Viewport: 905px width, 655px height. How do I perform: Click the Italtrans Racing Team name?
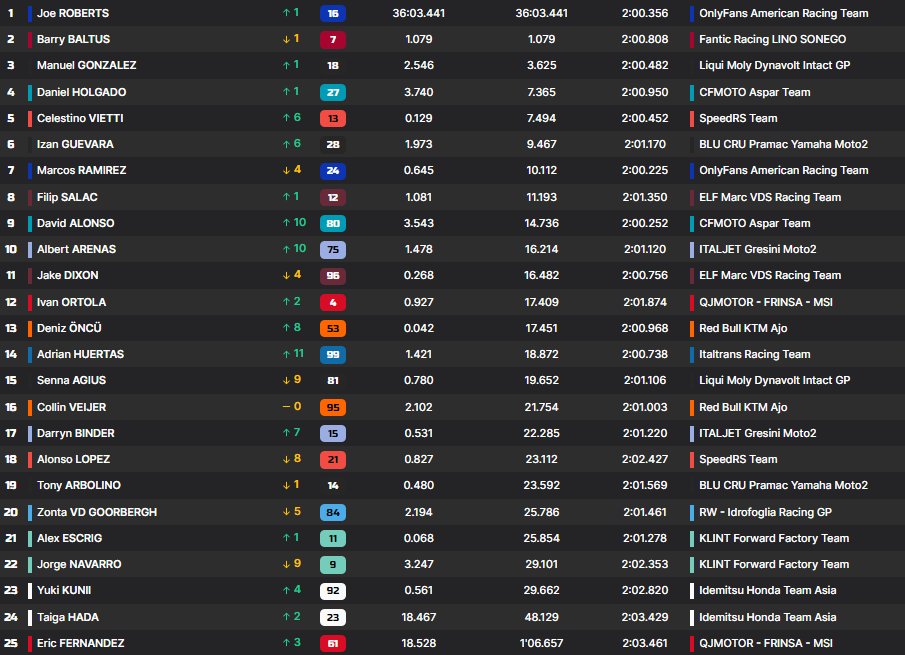754,354
